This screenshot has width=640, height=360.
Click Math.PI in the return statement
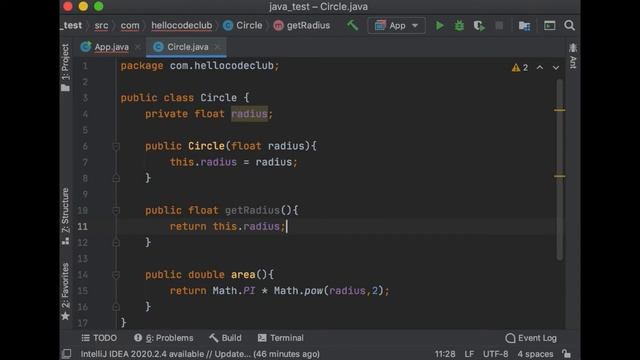point(234,291)
